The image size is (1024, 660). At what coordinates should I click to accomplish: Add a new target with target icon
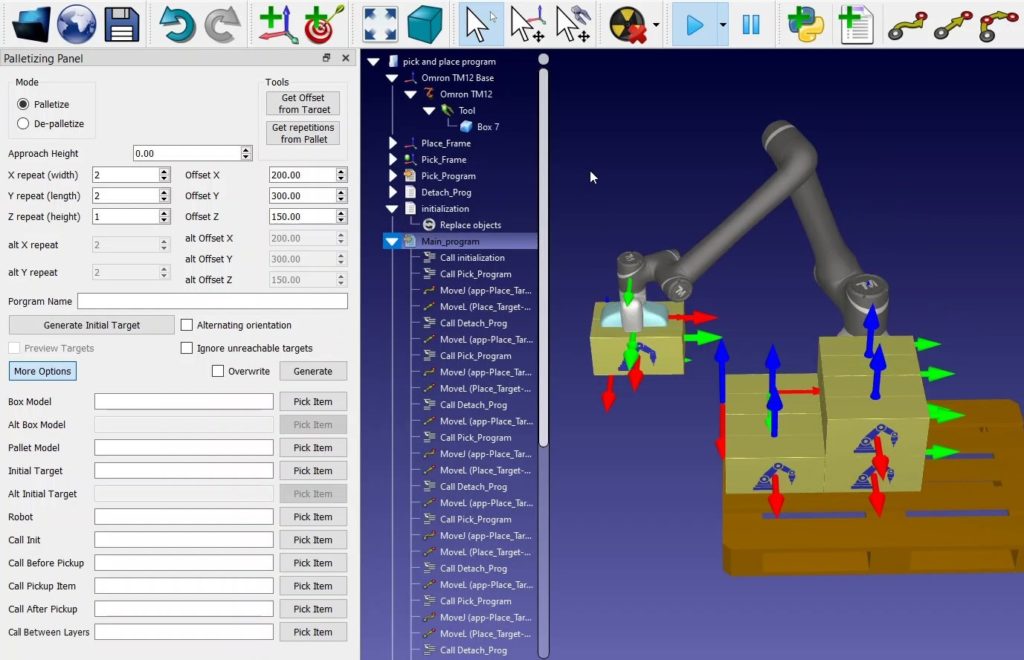pos(321,24)
